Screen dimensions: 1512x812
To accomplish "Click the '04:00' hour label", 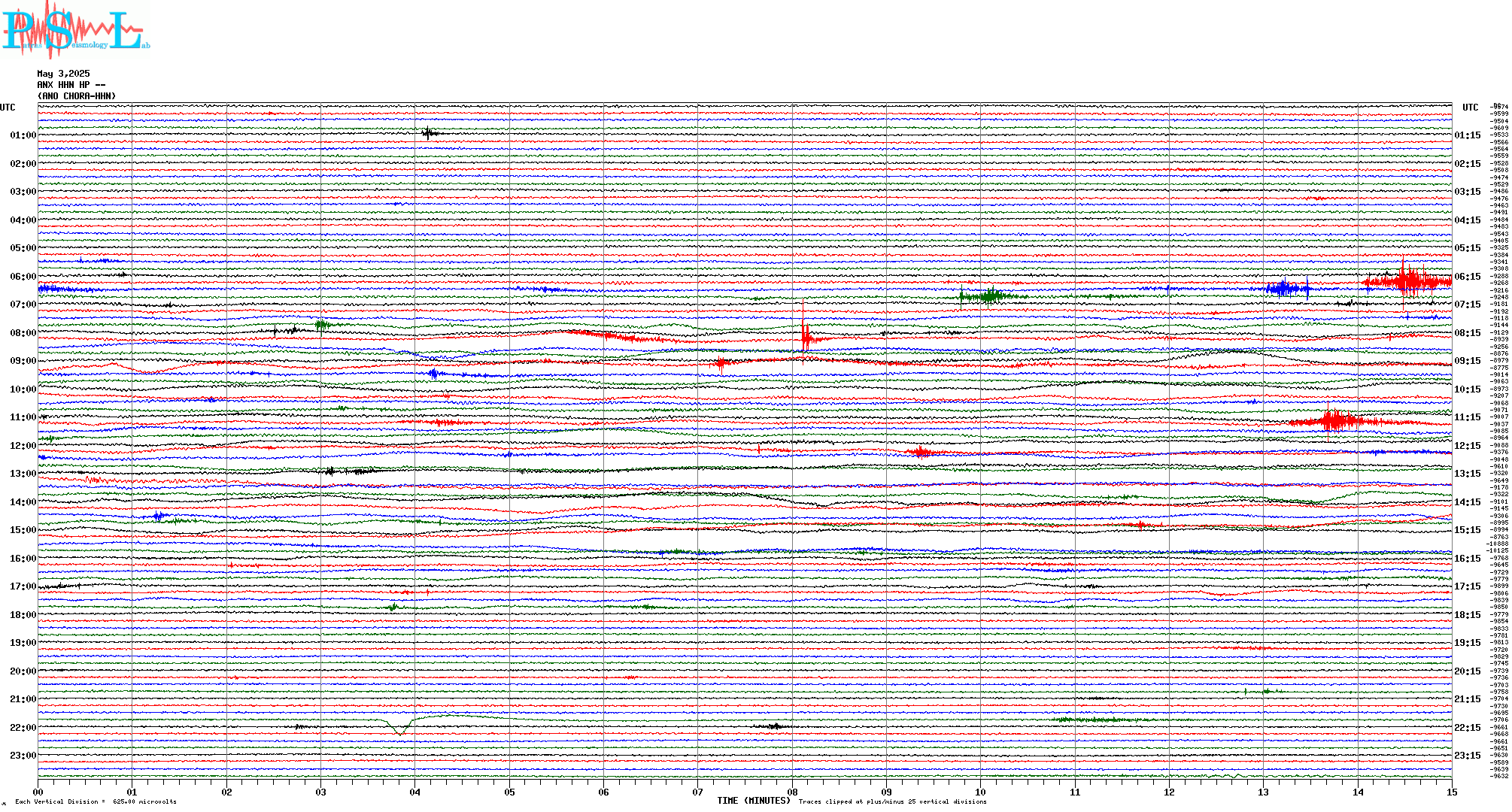I will (23, 220).
